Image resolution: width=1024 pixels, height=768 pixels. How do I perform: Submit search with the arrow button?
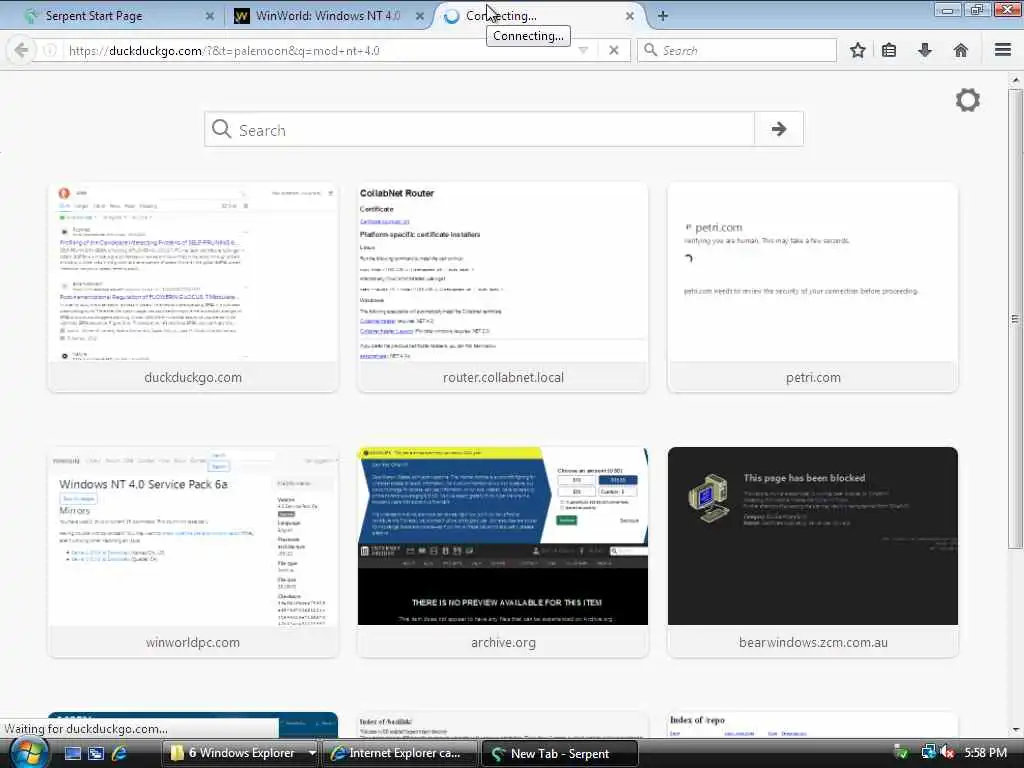778,129
